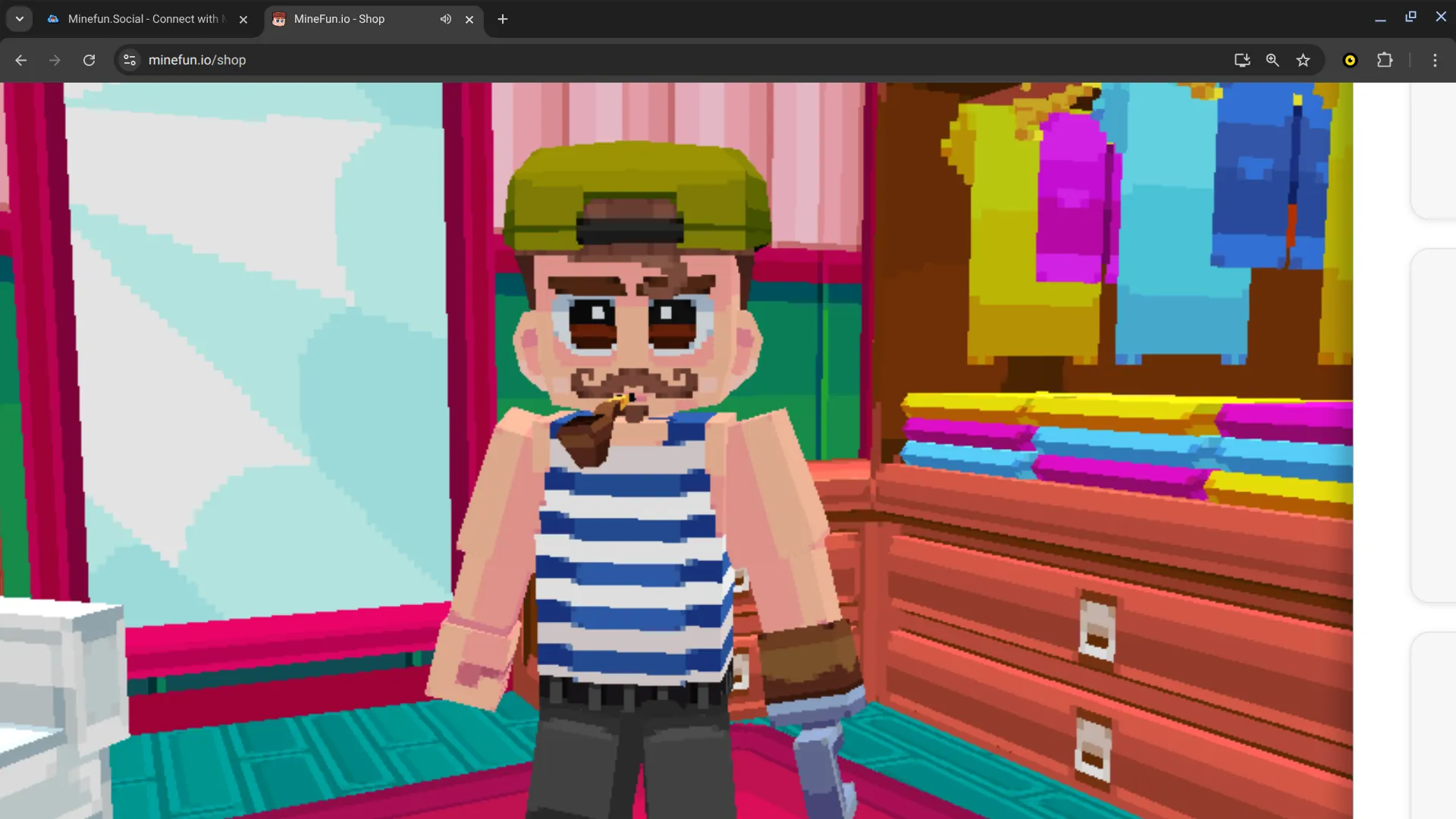
Task: Close the MineFun.io - Shop tab
Action: 469,20
